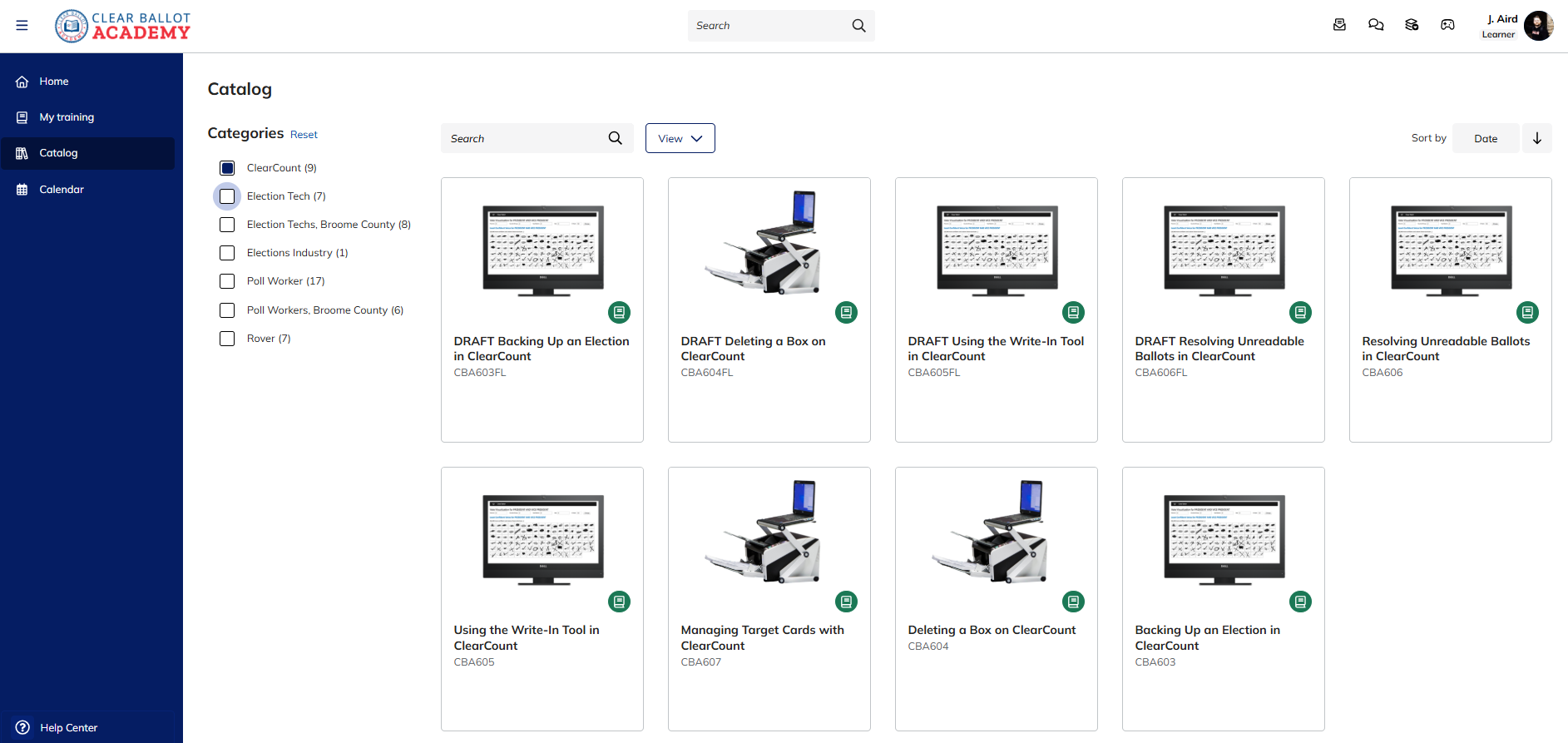Check Poll Workers, Broome County checkbox
This screenshot has width=1568, height=743.
[x=227, y=310]
